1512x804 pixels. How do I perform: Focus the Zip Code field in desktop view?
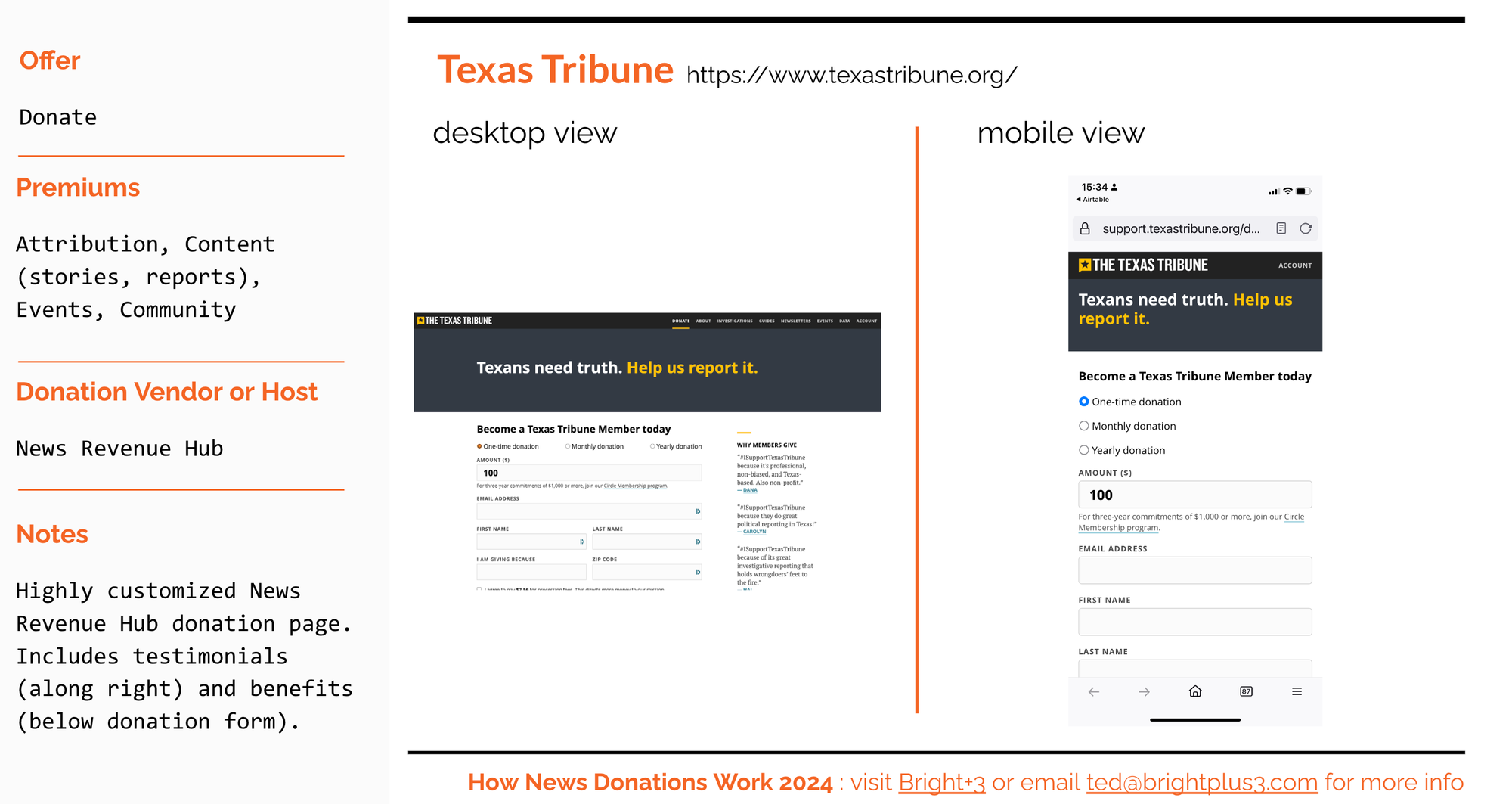tap(647, 572)
